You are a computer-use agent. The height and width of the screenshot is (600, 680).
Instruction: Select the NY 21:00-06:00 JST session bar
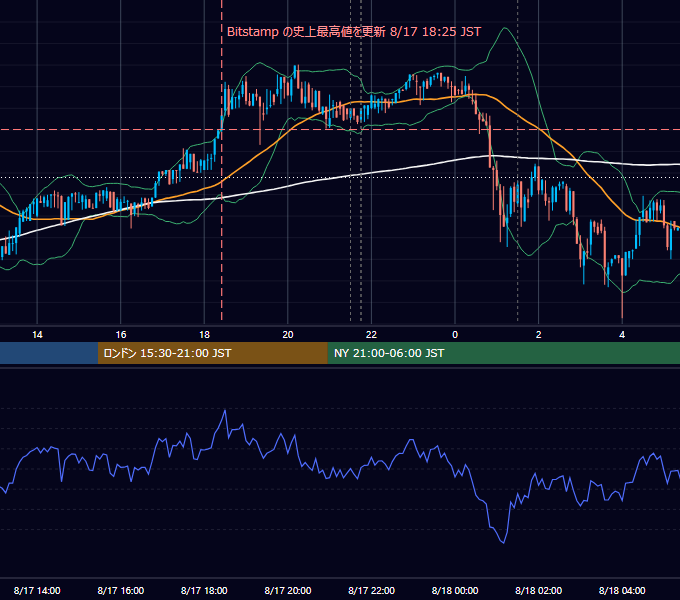pyautogui.click(x=503, y=353)
